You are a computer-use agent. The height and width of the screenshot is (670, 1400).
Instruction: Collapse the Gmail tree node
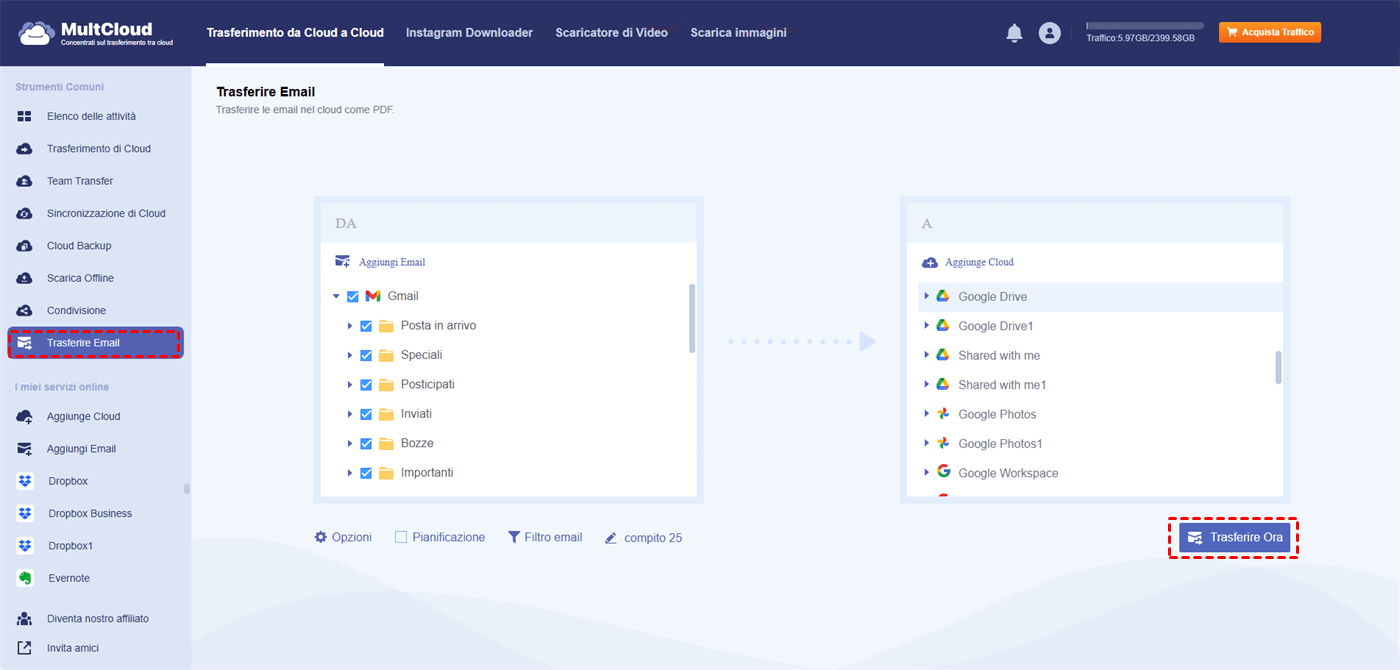(336, 297)
